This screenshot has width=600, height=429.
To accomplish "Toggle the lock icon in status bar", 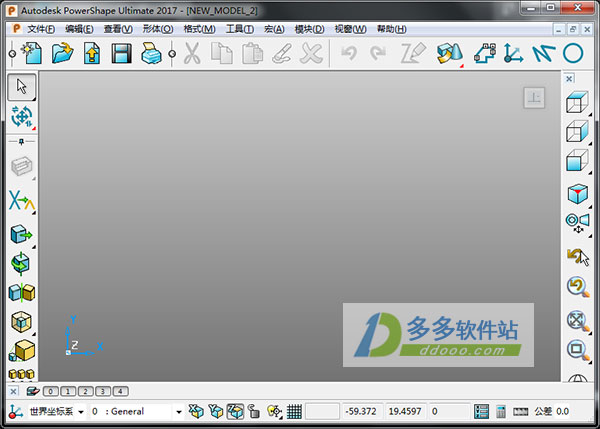I will point(254,412).
